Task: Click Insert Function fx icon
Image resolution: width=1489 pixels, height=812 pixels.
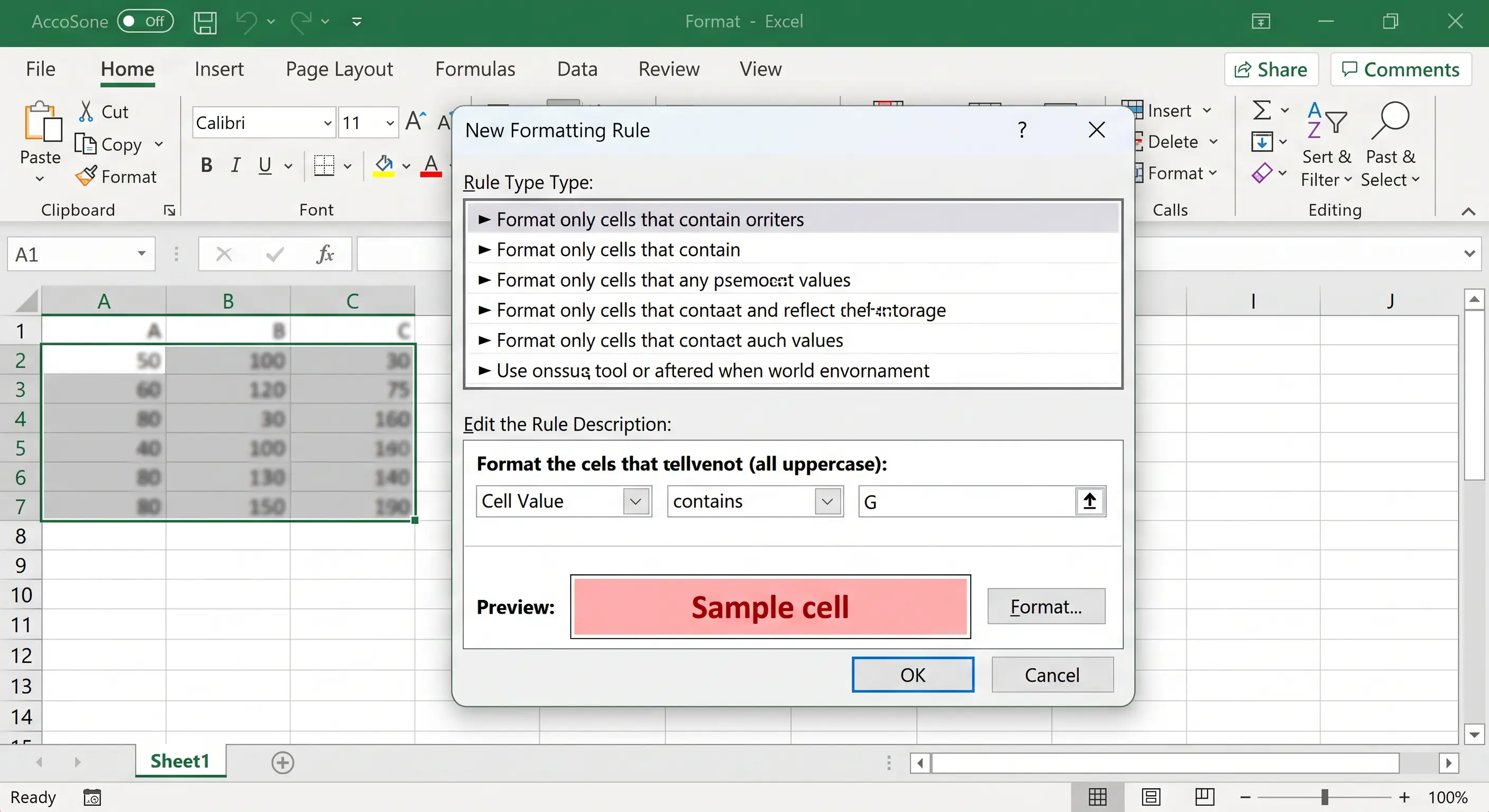Action: [x=325, y=254]
